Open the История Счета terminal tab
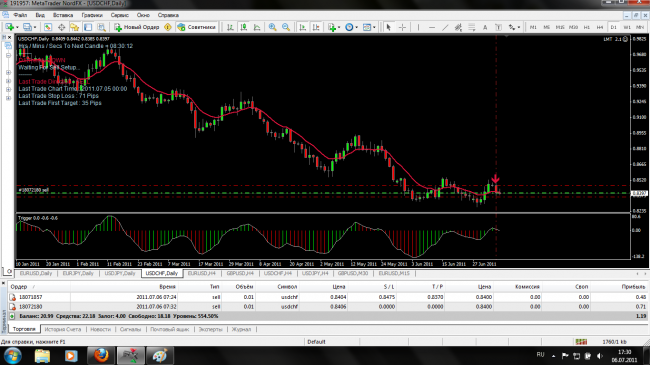The width and height of the screenshot is (650, 365). click(x=63, y=329)
